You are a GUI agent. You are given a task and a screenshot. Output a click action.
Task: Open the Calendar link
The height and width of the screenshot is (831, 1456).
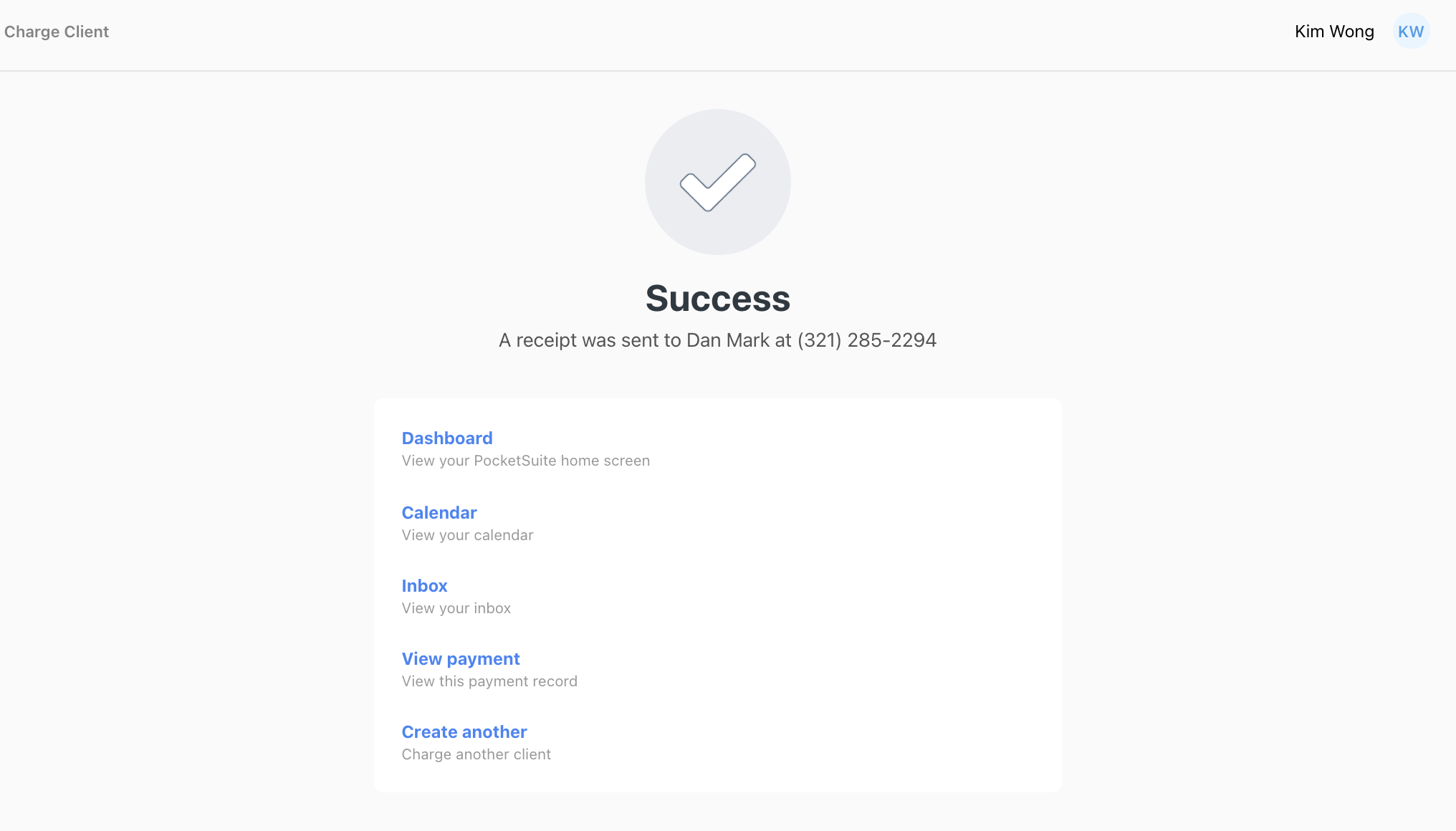pyautogui.click(x=439, y=513)
